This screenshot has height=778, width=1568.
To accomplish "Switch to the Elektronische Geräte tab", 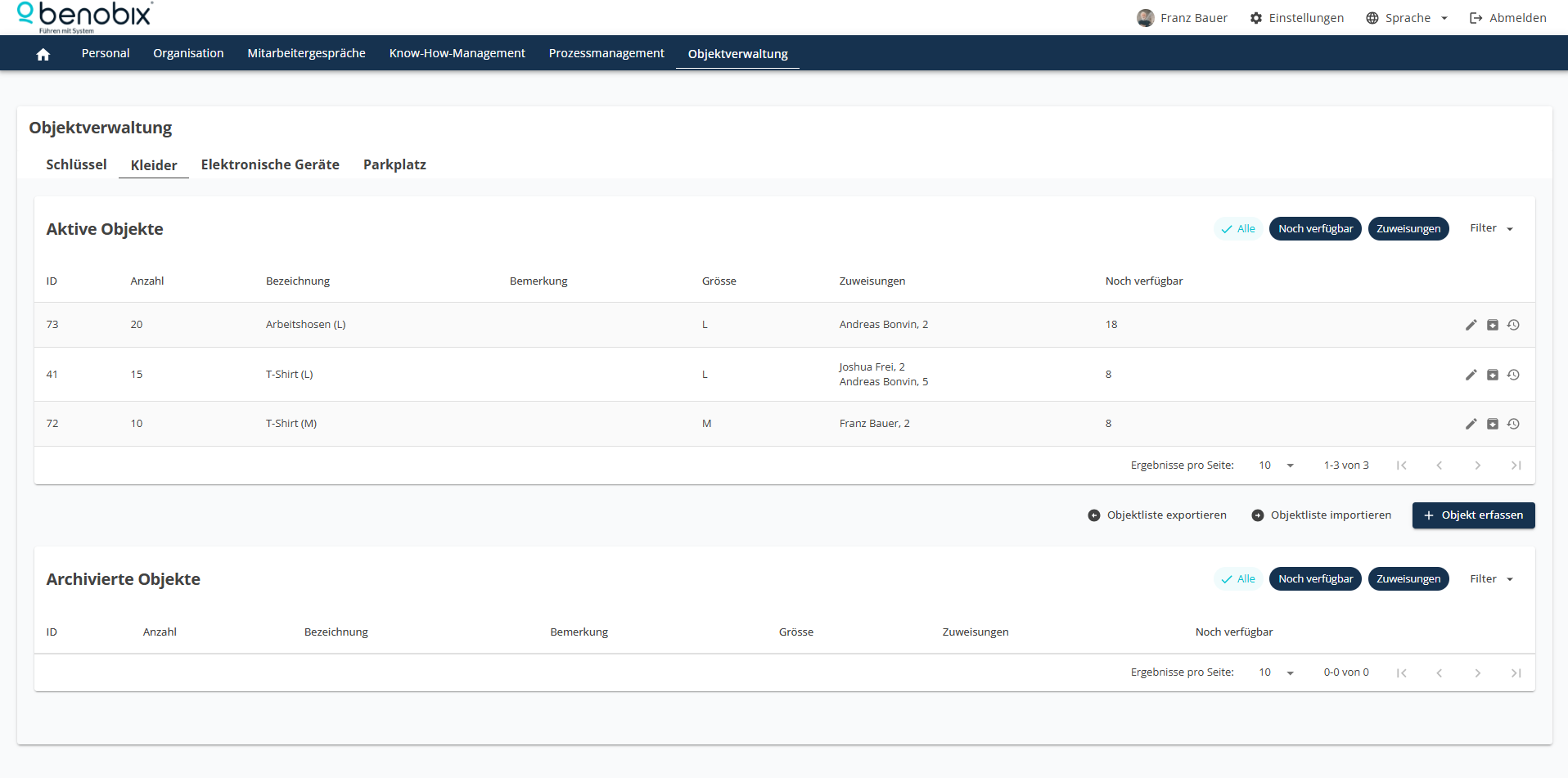I will [270, 164].
